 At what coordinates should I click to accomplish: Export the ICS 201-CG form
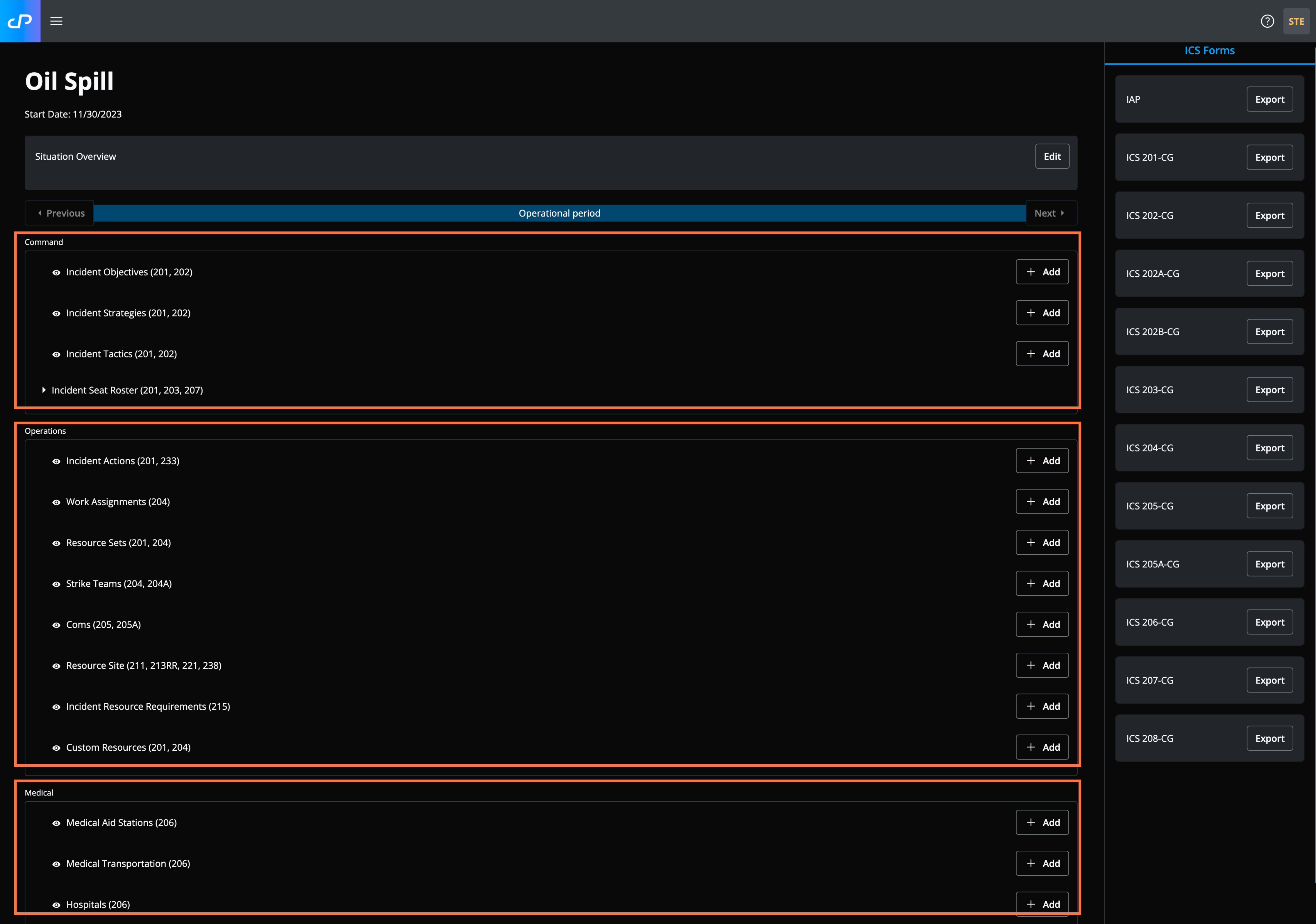(x=1269, y=157)
